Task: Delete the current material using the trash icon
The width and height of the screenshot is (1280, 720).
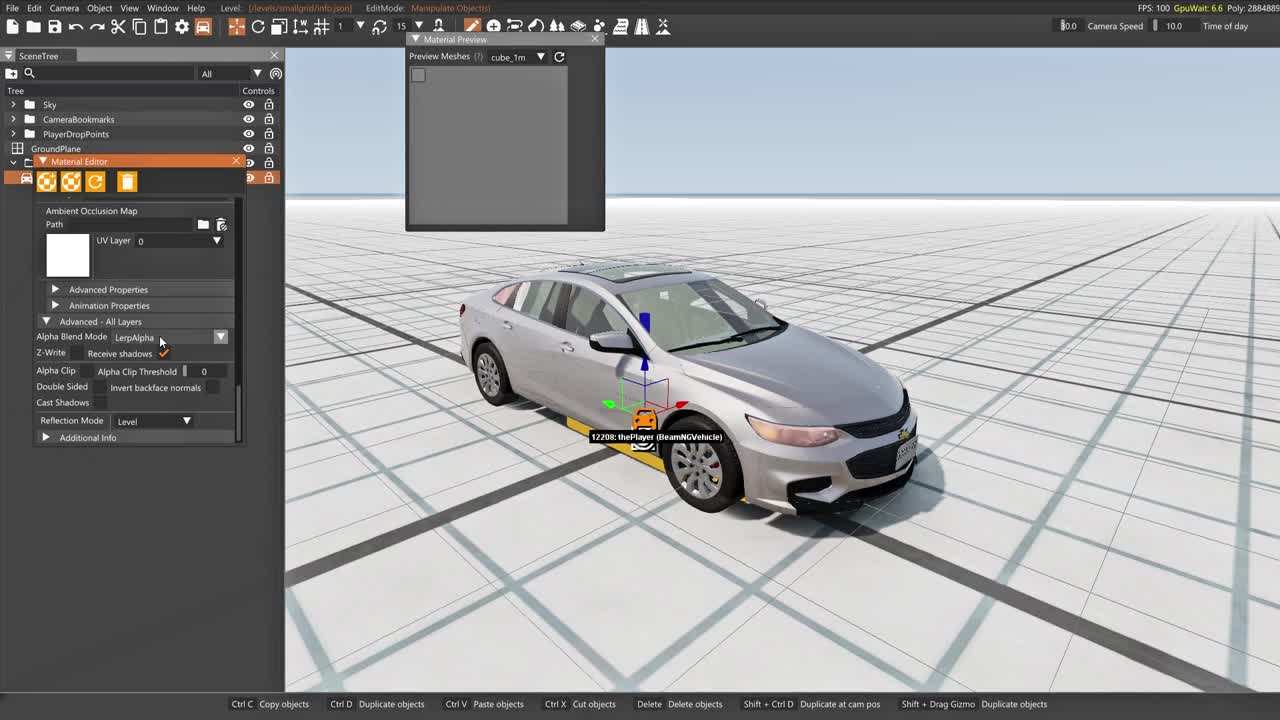Action: click(127, 181)
